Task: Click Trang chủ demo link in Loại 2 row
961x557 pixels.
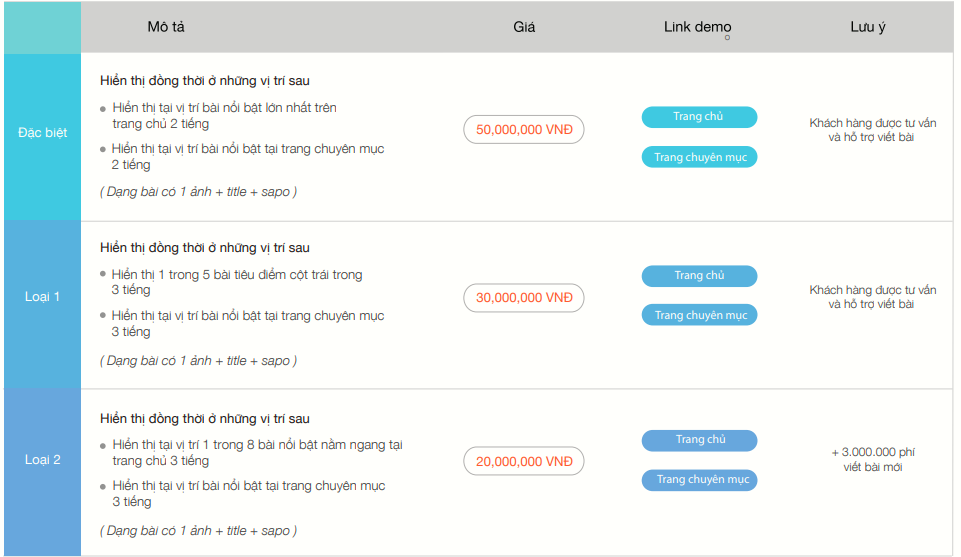Action: pos(699,440)
